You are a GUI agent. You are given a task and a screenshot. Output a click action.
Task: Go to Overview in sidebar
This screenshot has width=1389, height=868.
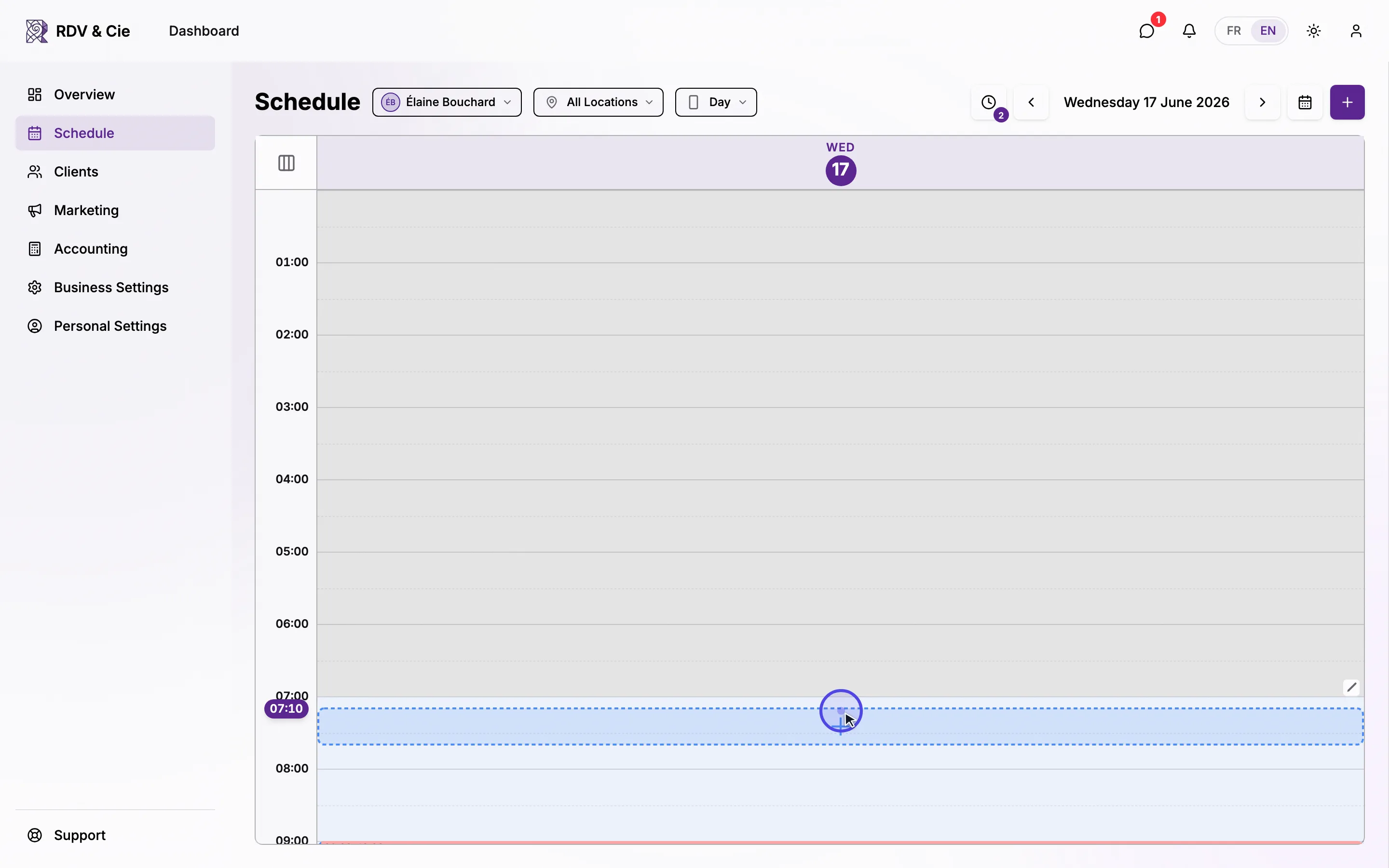tap(115, 95)
